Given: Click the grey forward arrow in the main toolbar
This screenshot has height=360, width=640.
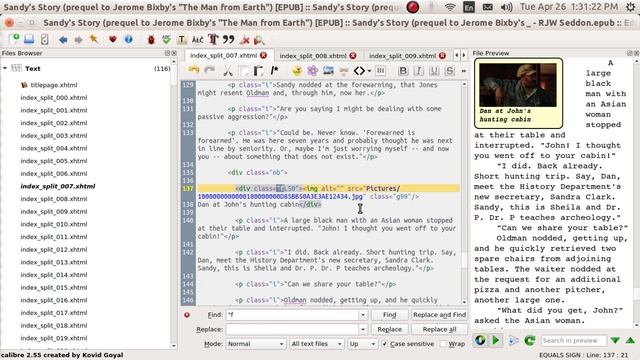Looking at the screenshot, I should coord(78,40).
